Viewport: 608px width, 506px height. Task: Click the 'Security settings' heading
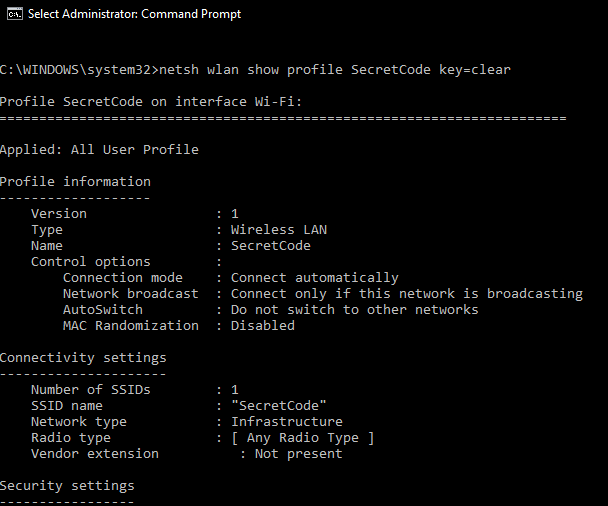point(67,485)
